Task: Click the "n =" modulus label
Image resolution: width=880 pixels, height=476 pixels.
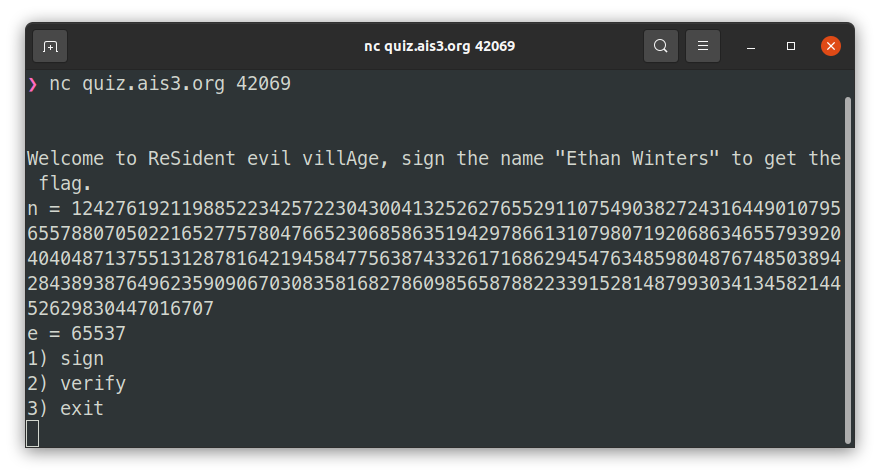Action: click(44, 209)
